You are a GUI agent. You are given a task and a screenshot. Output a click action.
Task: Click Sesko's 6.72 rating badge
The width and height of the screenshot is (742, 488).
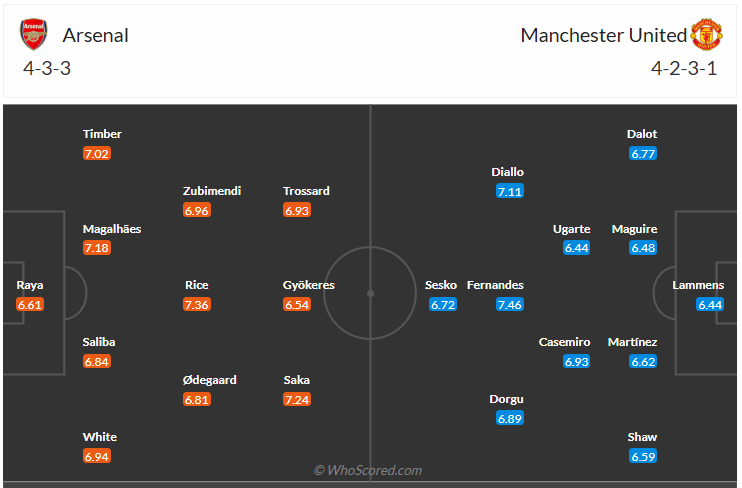coord(443,305)
